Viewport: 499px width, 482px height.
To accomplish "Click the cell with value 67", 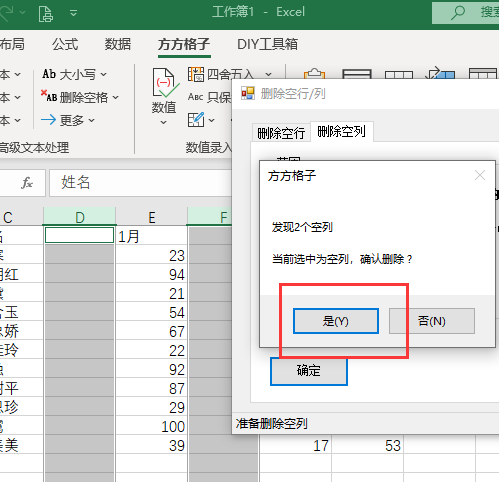I will click(x=151, y=331).
